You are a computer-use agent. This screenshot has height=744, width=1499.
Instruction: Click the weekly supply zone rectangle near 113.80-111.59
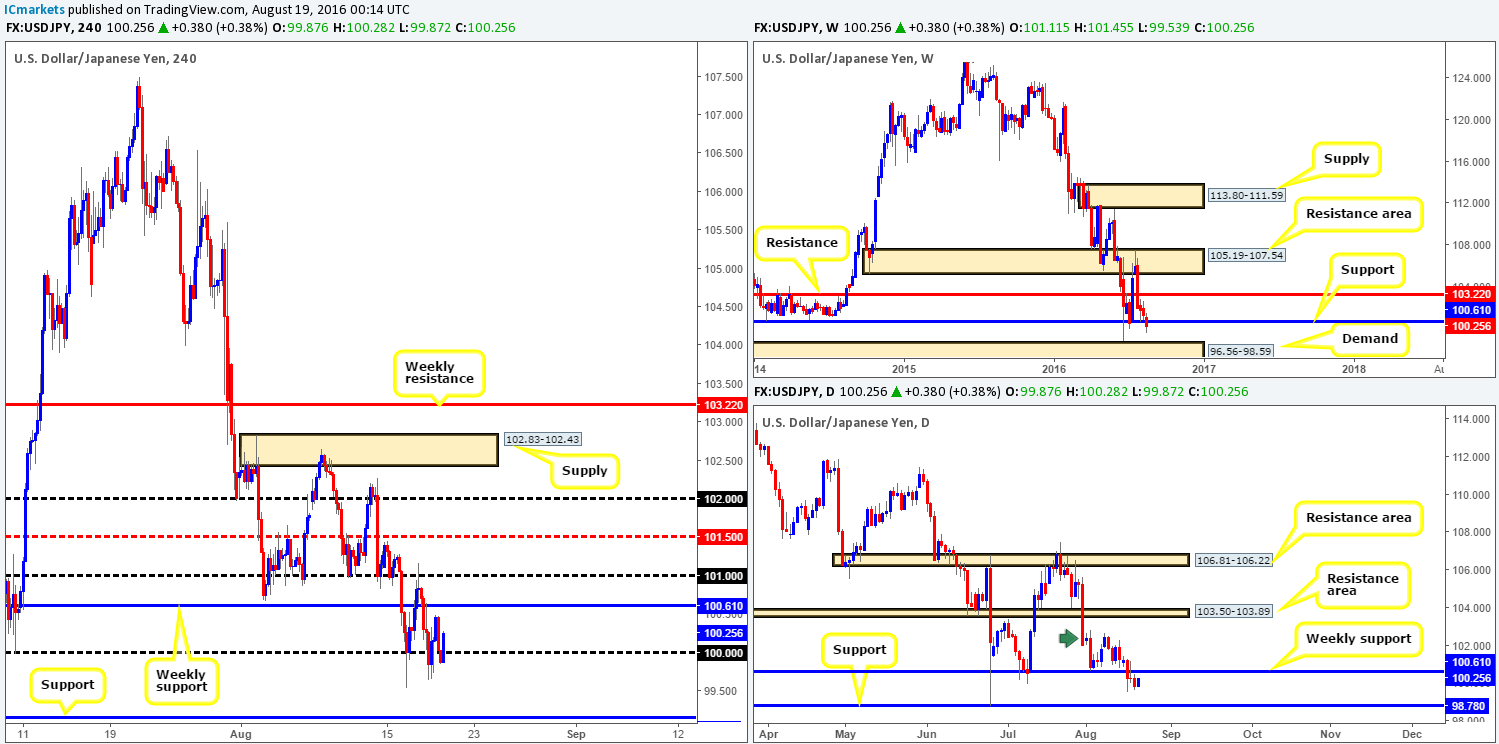pyautogui.click(x=1139, y=195)
